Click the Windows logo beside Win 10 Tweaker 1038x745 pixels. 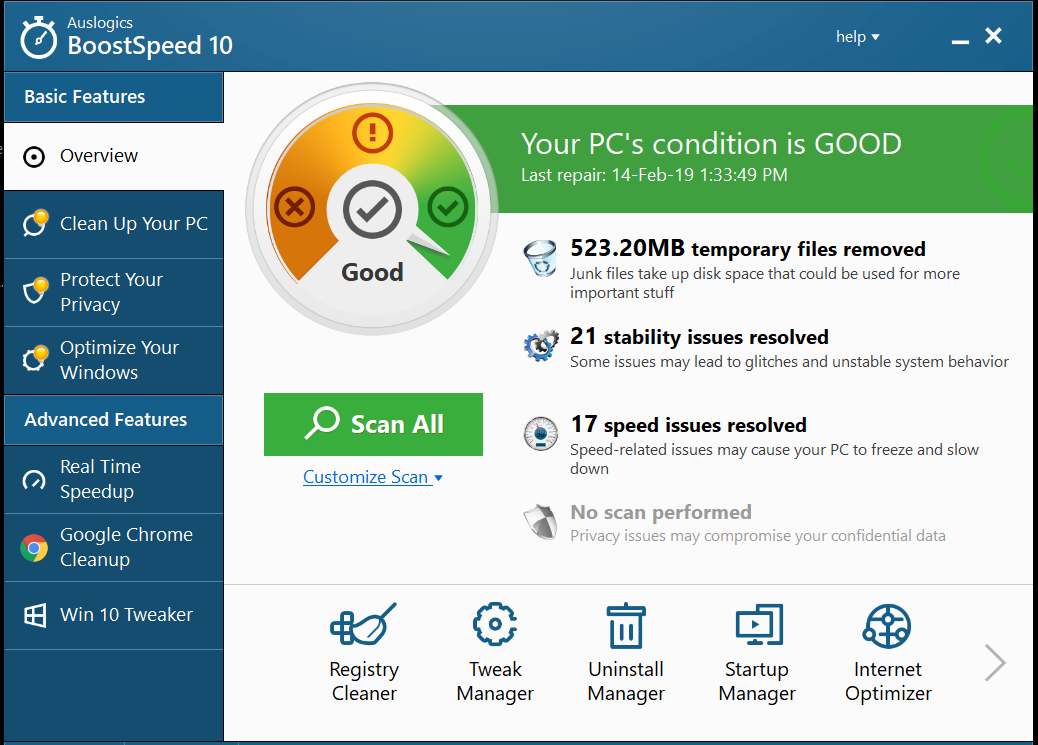click(34, 615)
